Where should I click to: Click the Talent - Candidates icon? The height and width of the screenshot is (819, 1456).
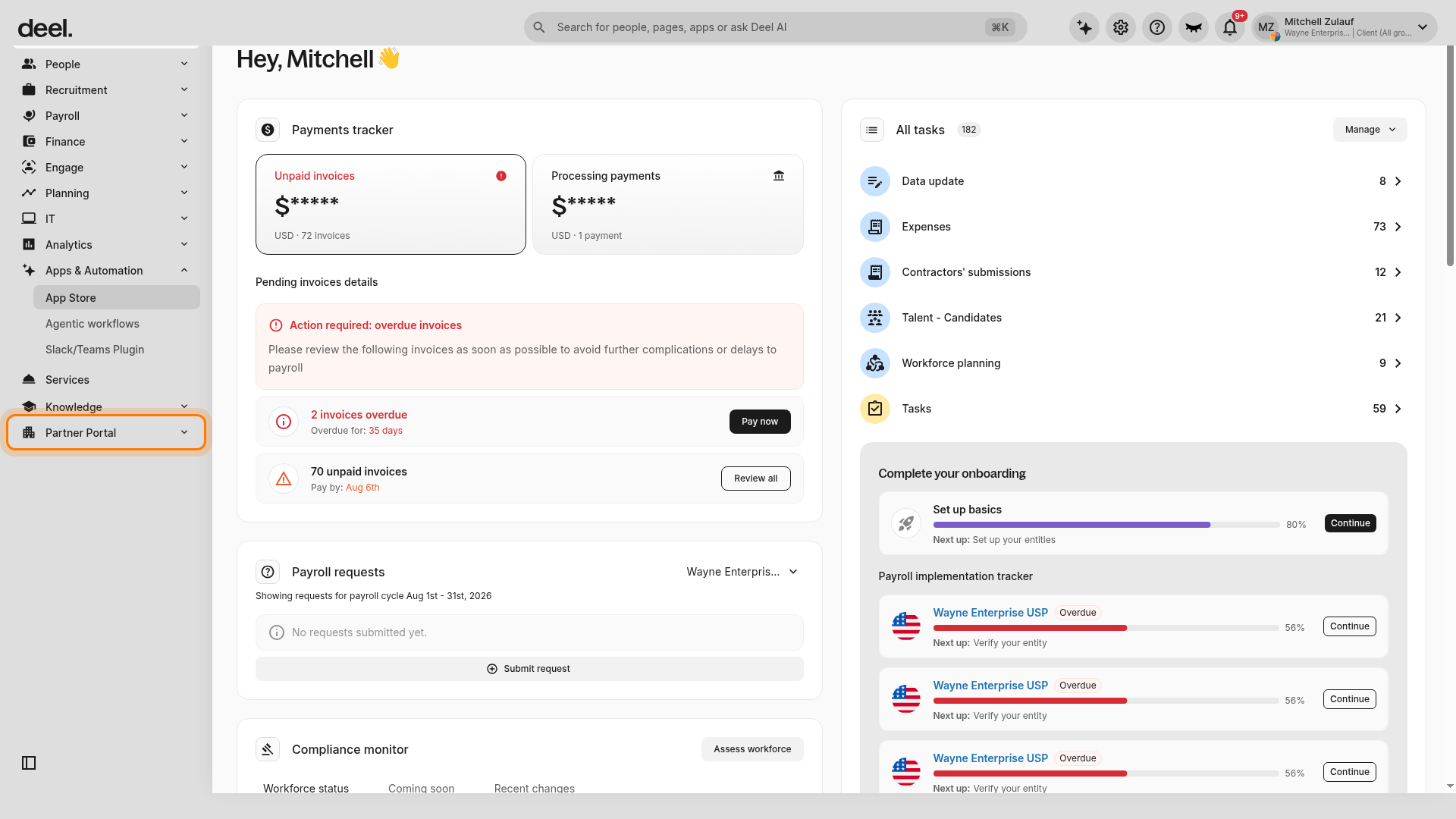point(875,318)
